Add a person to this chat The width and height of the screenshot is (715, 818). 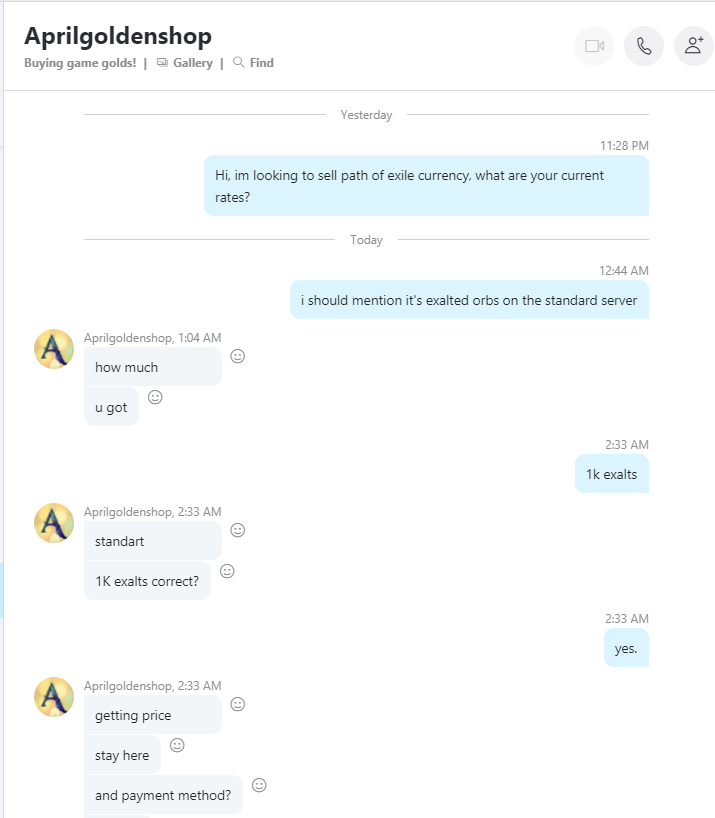point(694,46)
